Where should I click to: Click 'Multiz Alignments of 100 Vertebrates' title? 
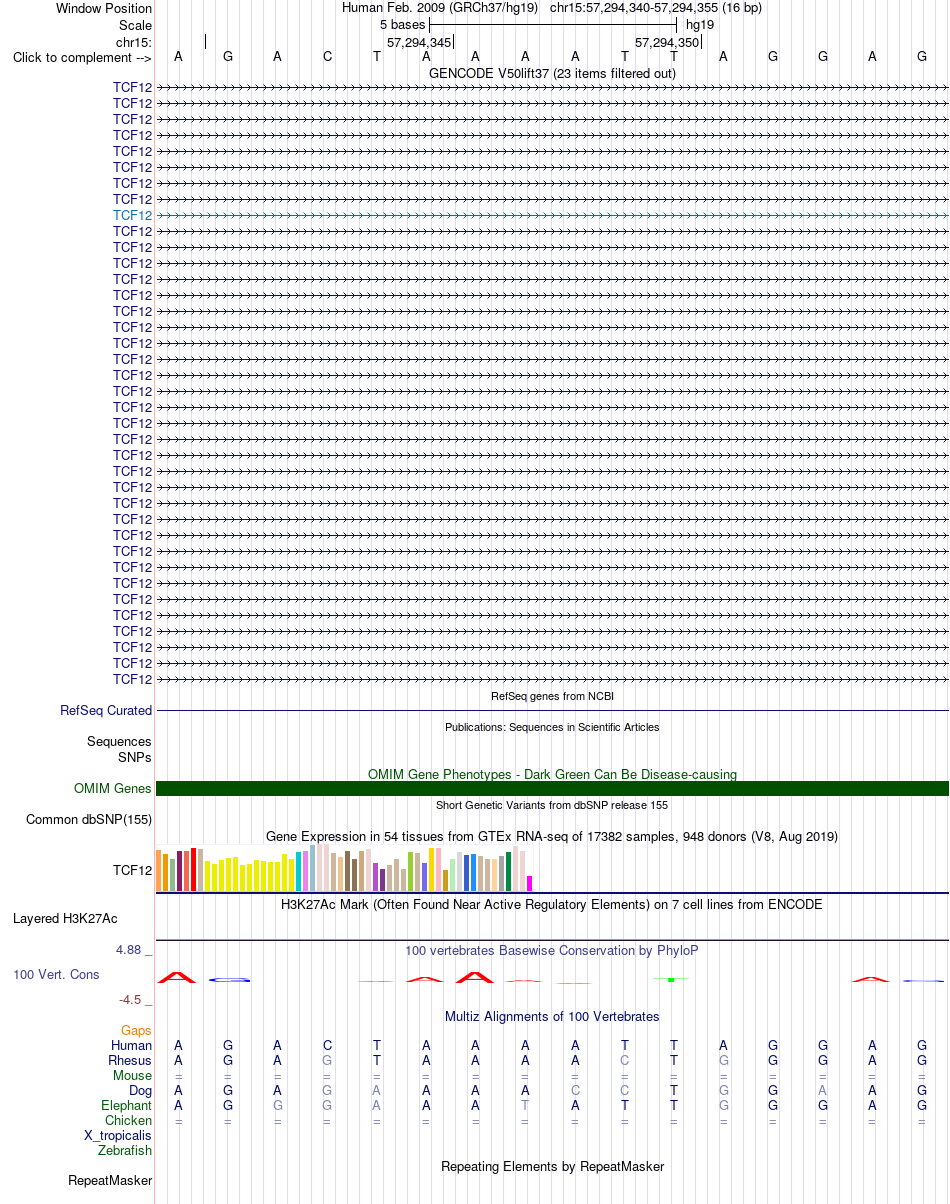tap(552, 1016)
